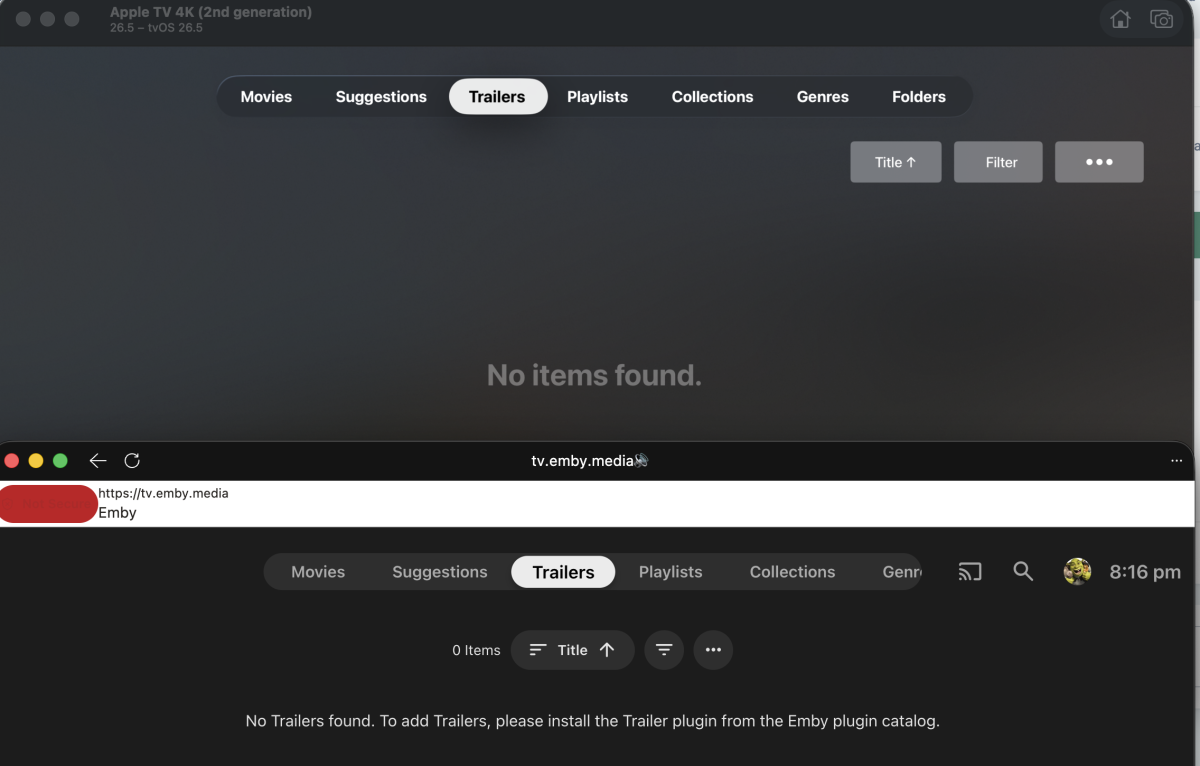Reload the tv.emby.media page

(x=132, y=461)
